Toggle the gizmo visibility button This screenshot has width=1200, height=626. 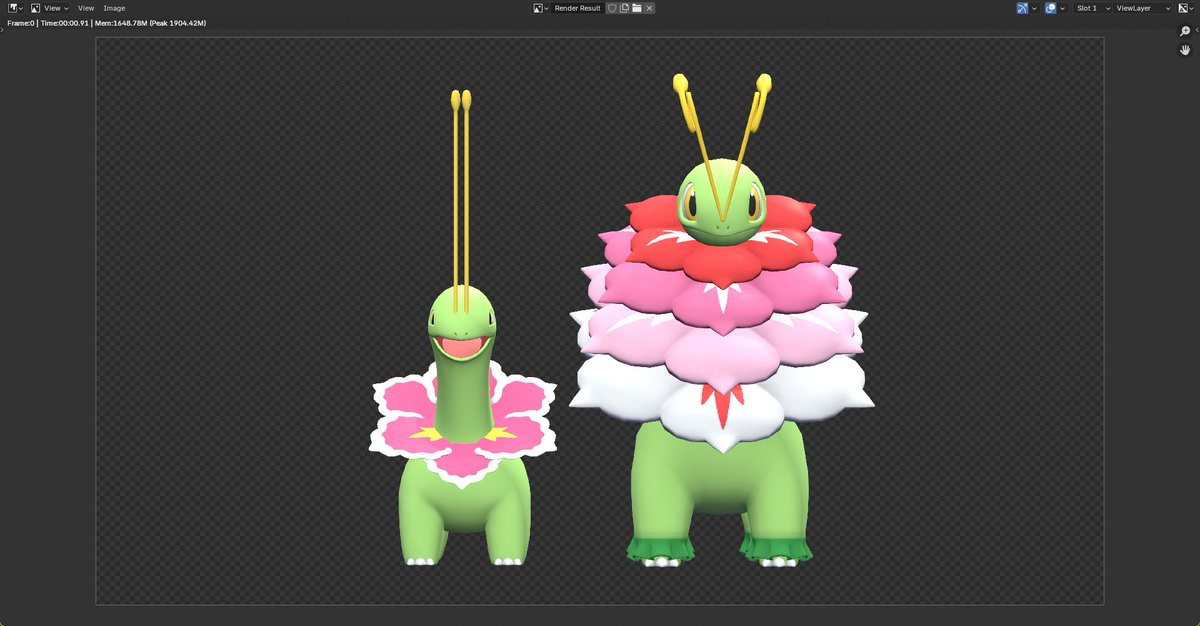pyautogui.click(x=1022, y=8)
